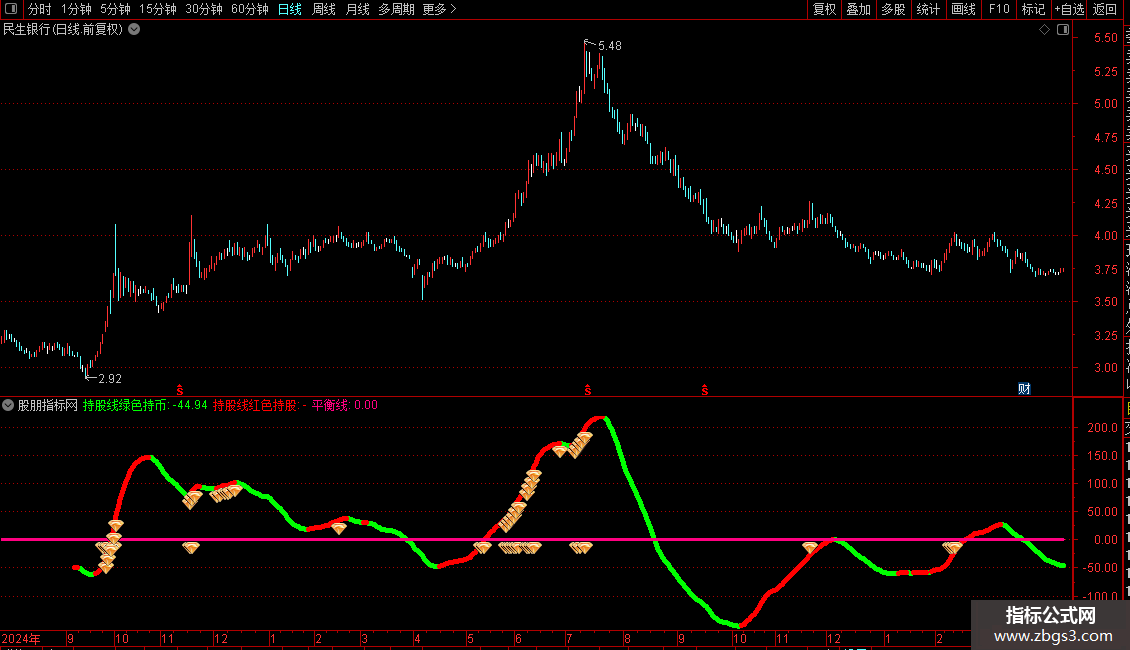Switch to 分时 chart view

(x=40, y=9)
